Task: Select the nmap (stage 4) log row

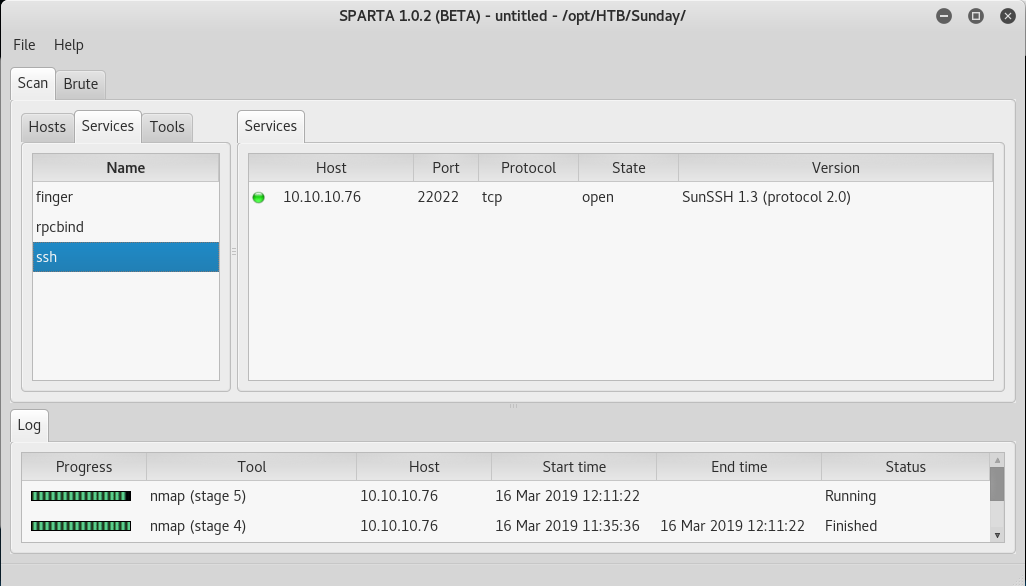Action: [x=198, y=526]
